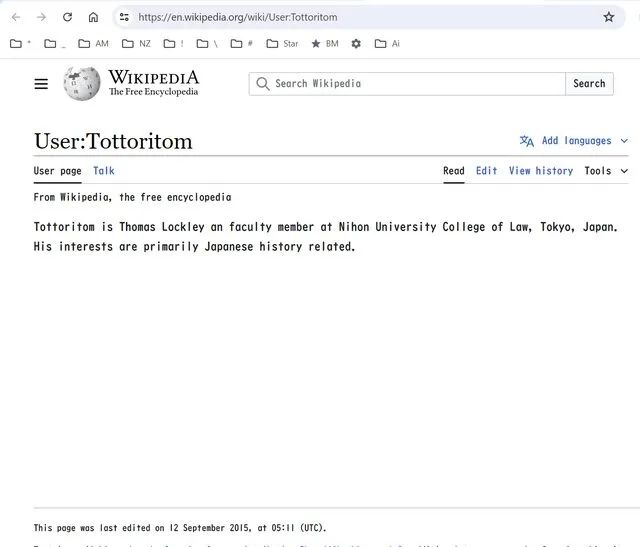The height and width of the screenshot is (547, 640).
Task: Open the View history tab
Action: coord(540,171)
